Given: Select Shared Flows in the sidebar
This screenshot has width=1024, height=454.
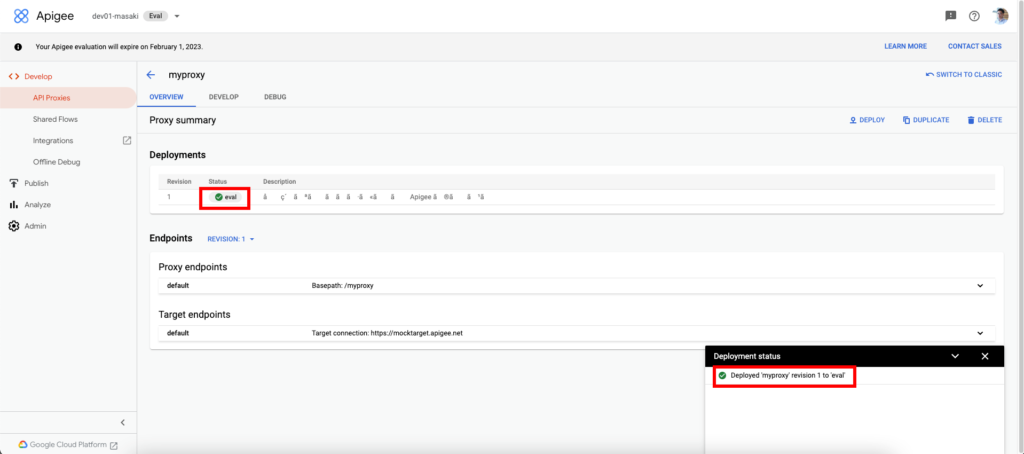Looking at the screenshot, I should 55,119.
